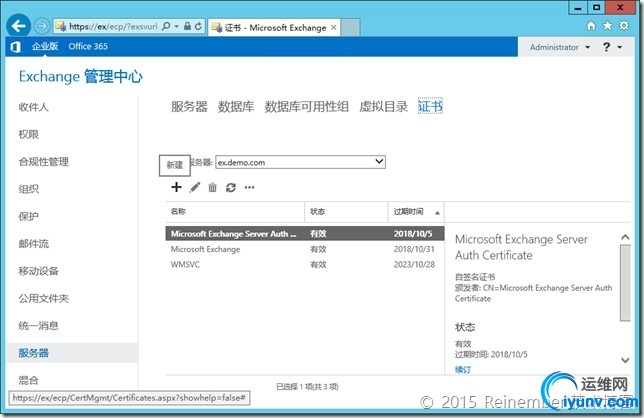Close the 证书 - Microsoft Exchange tab
Screen dimensions: 644x418
[x=334, y=28]
